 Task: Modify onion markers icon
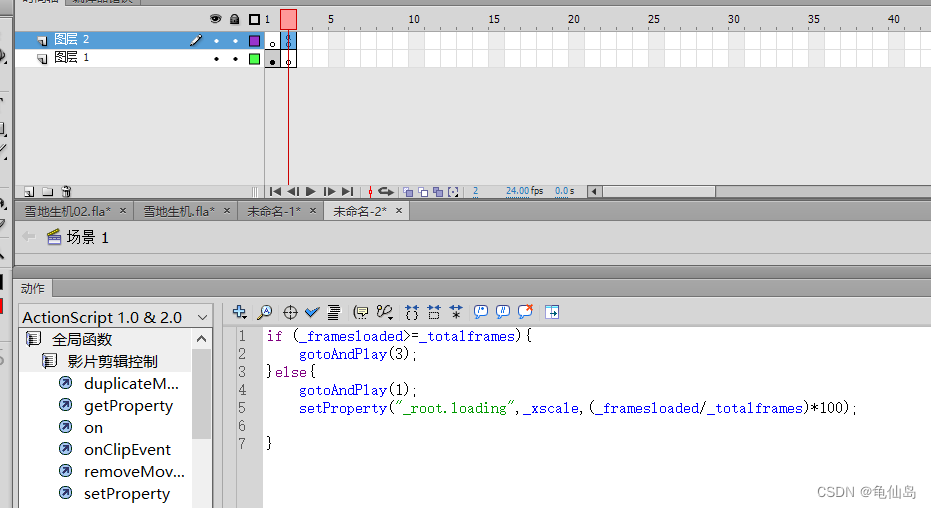click(x=454, y=192)
